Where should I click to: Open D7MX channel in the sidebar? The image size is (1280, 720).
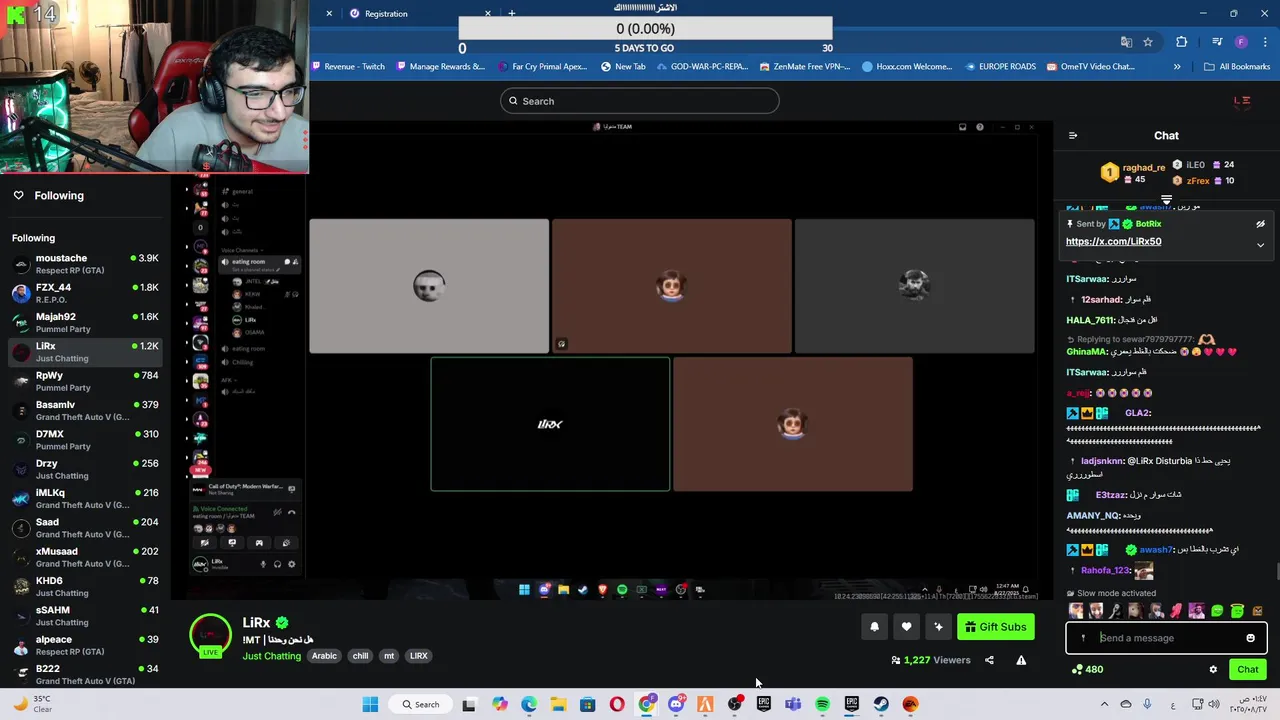point(85,440)
